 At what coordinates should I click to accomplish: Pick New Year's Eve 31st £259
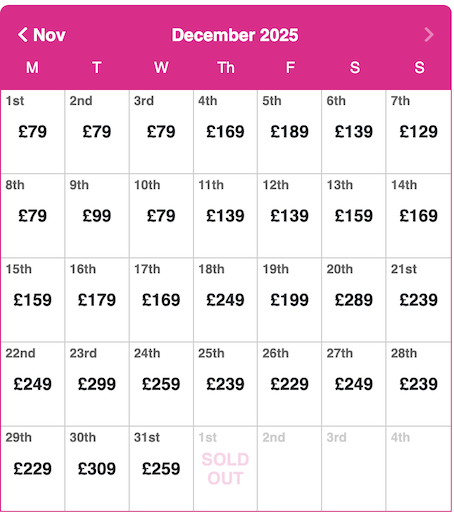[x=161, y=468]
